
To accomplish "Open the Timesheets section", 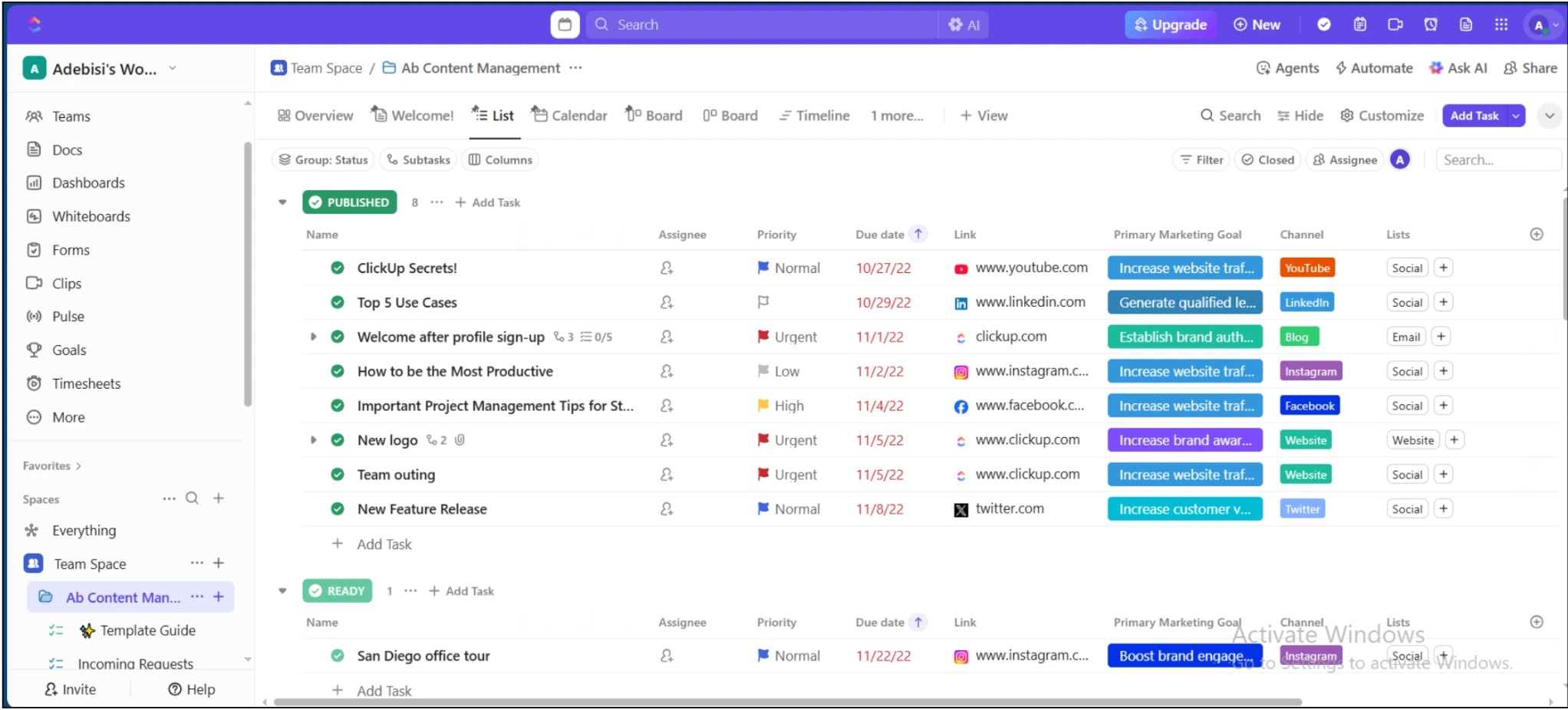I will tap(86, 383).
